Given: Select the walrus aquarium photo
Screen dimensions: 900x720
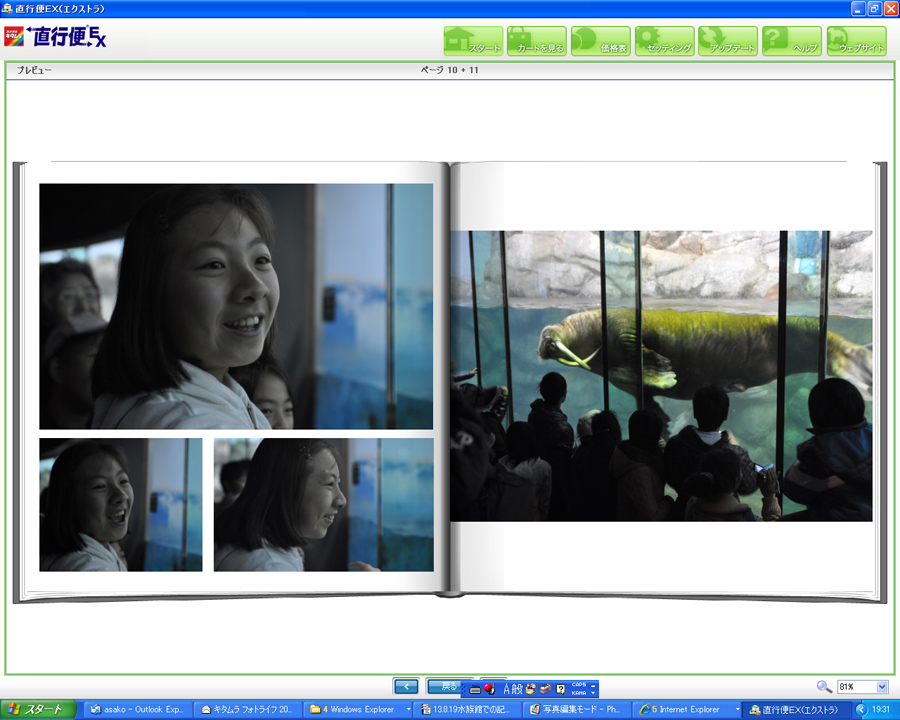Looking at the screenshot, I should pos(661,376).
